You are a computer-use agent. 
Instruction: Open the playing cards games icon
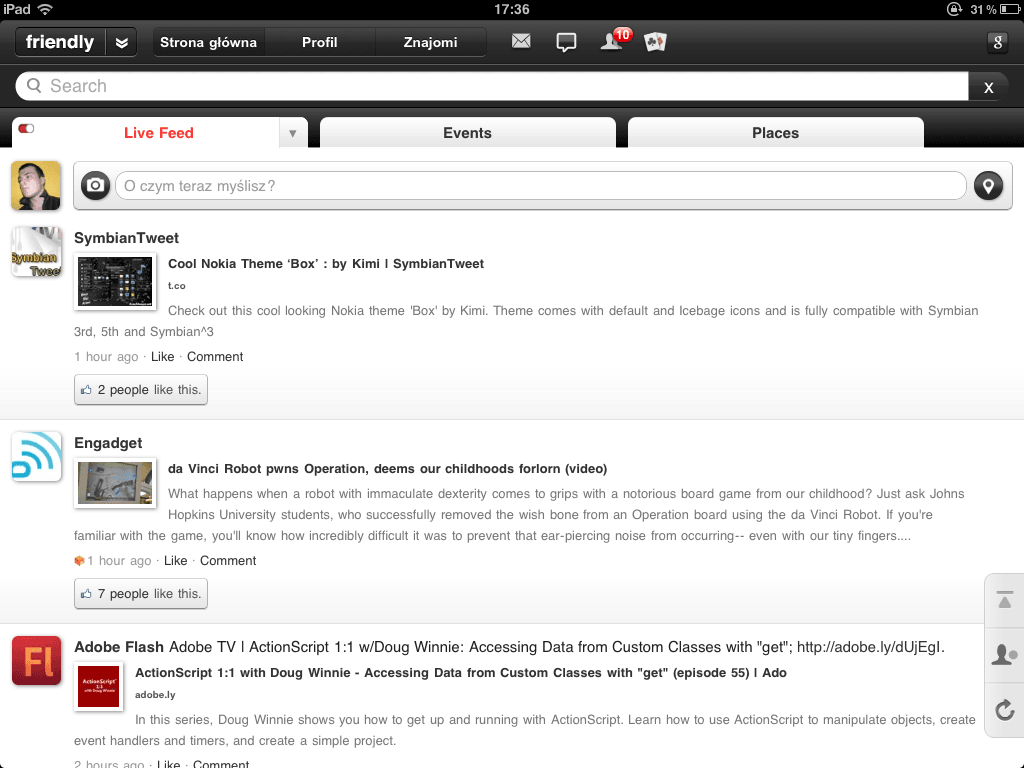click(655, 42)
